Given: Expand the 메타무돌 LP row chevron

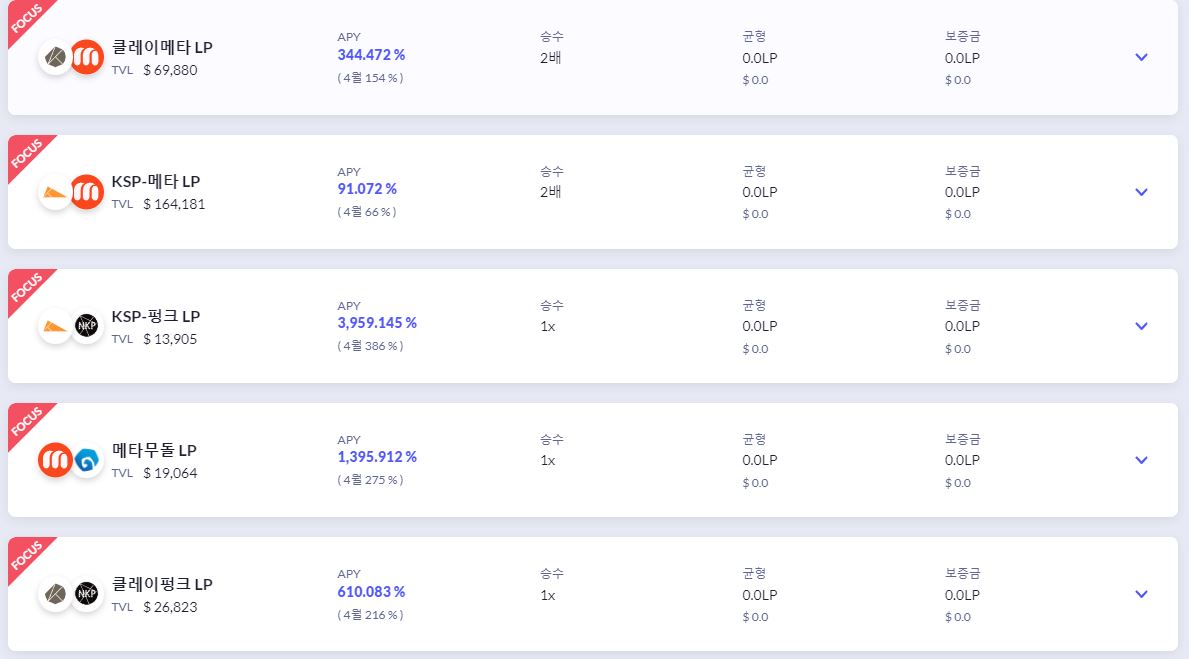Looking at the screenshot, I should pos(1141,460).
